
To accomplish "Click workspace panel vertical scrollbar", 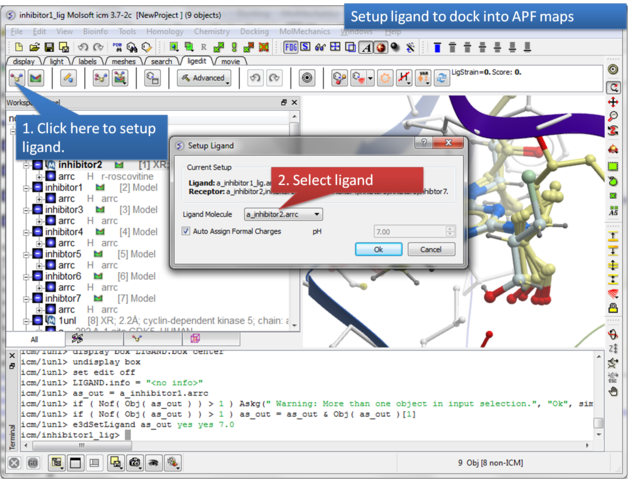I will (x=295, y=221).
